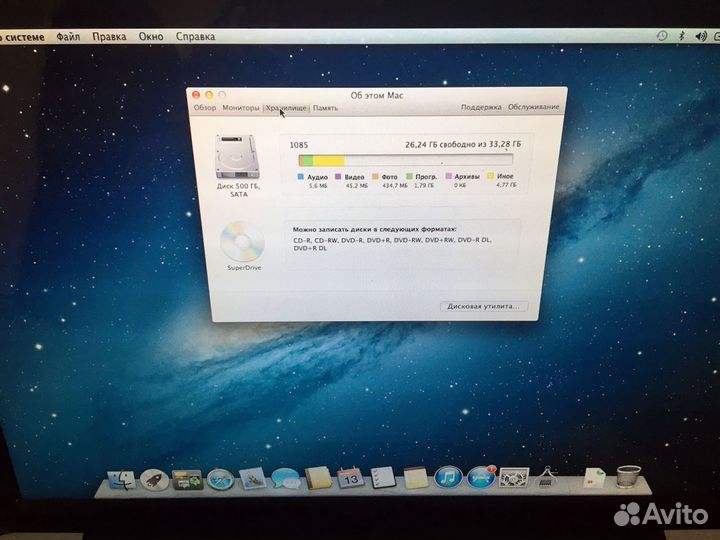The height and width of the screenshot is (540, 720).
Task: Open Mail stamp icon in Dock
Action: click(x=252, y=478)
